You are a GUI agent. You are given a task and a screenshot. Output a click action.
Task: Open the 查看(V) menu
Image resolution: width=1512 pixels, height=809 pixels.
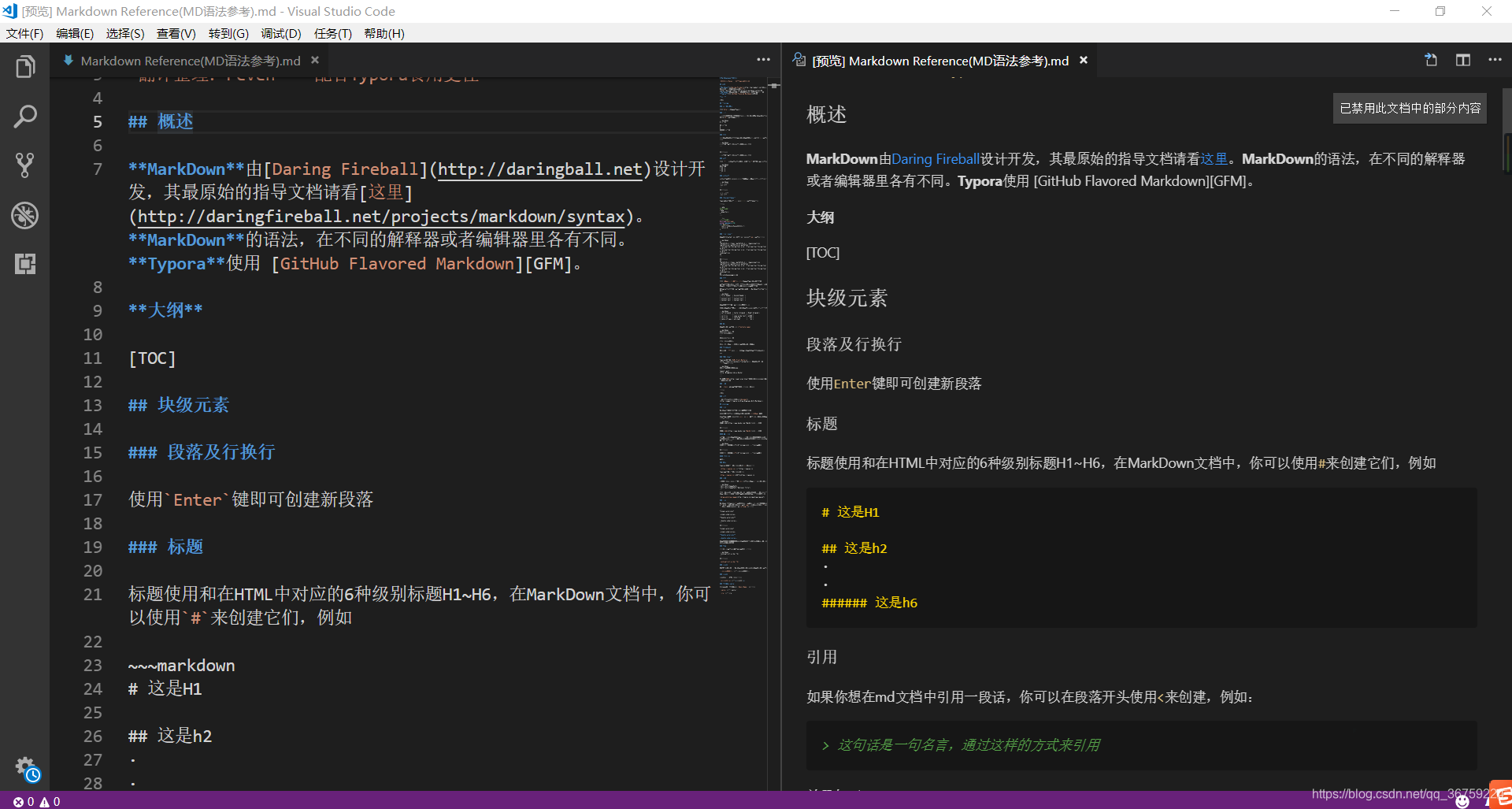pos(176,34)
